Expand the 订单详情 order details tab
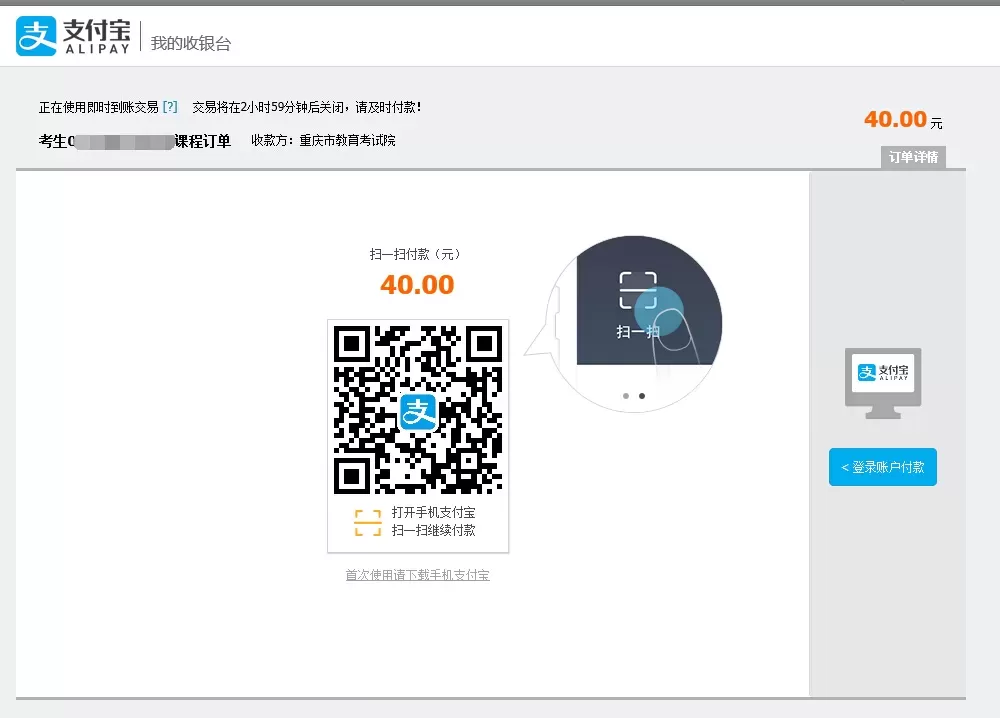 click(914, 157)
